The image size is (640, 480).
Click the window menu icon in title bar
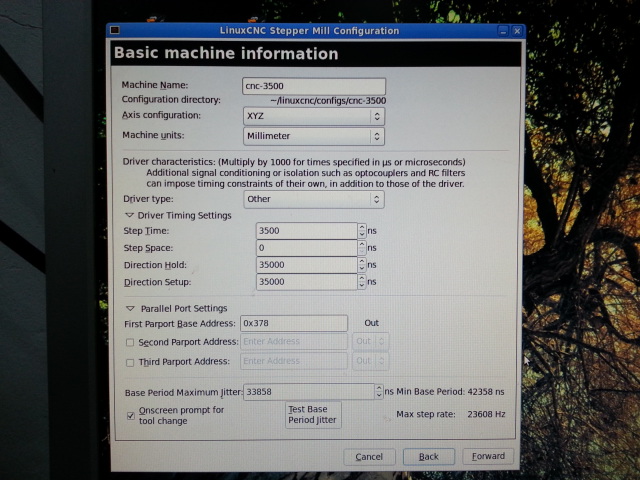point(115,30)
